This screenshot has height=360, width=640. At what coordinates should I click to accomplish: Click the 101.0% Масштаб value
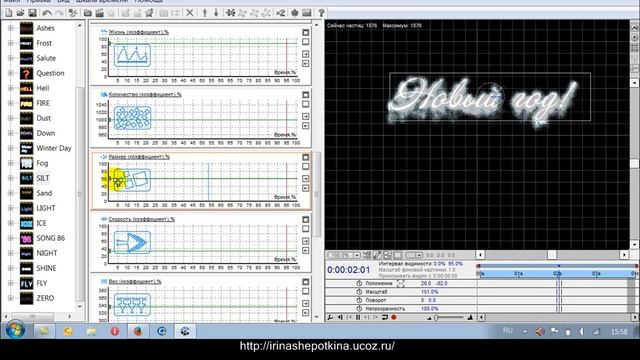[x=429, y=292]
